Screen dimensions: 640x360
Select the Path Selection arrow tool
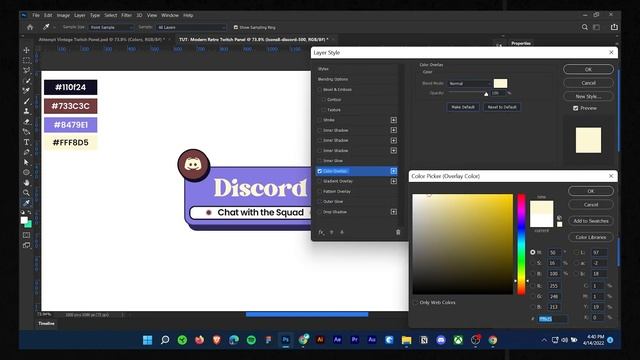tap(27, 162)
